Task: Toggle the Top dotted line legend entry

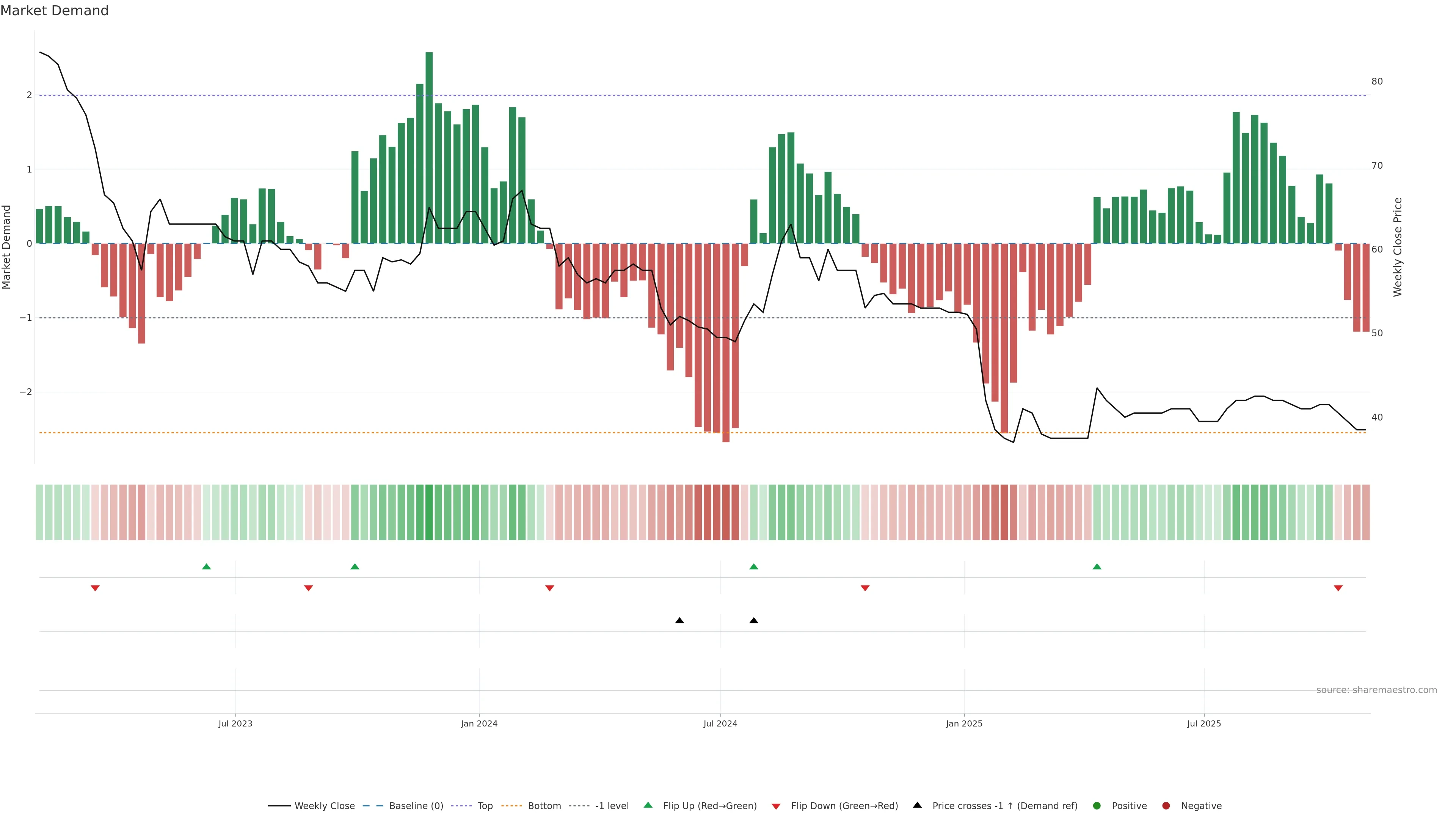Action: pos(485,805)
